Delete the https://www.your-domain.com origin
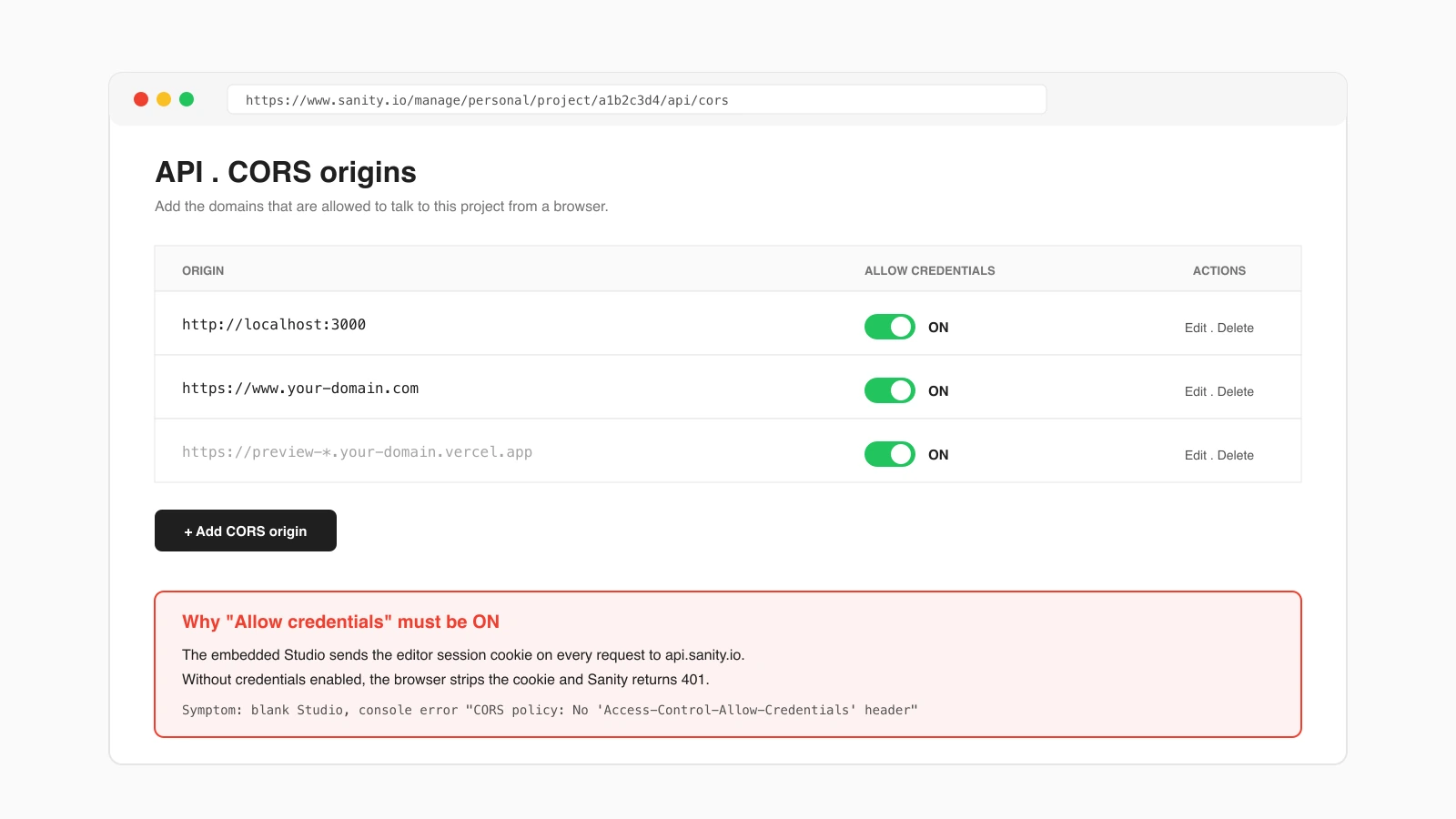1456x819 pixels. [1235, 391]
